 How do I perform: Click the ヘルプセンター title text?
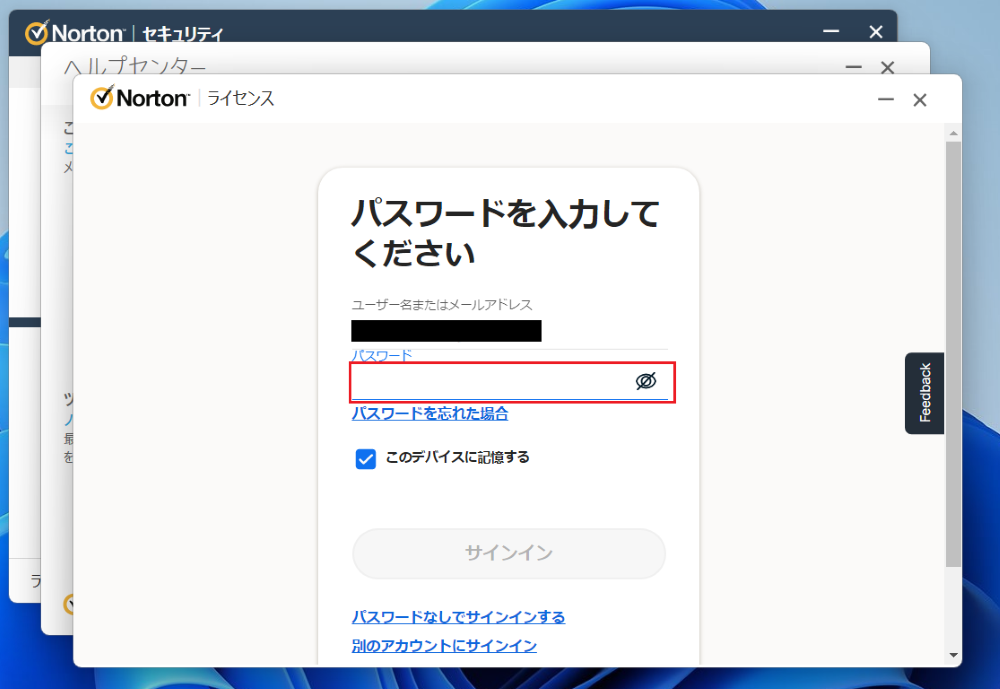tap(135, 66)
